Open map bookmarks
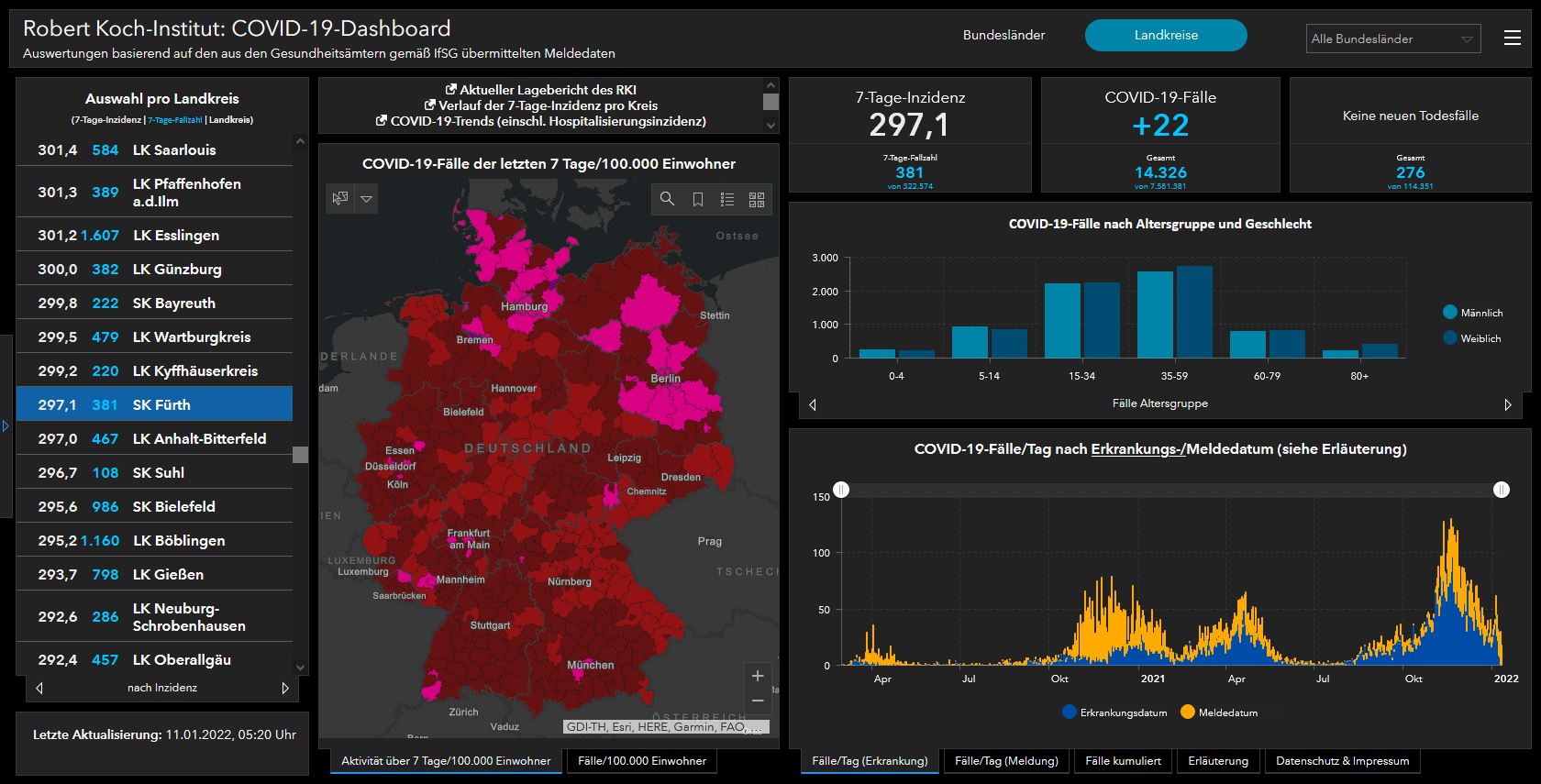Screen dimensions: 1541x784 coord(697,199)
